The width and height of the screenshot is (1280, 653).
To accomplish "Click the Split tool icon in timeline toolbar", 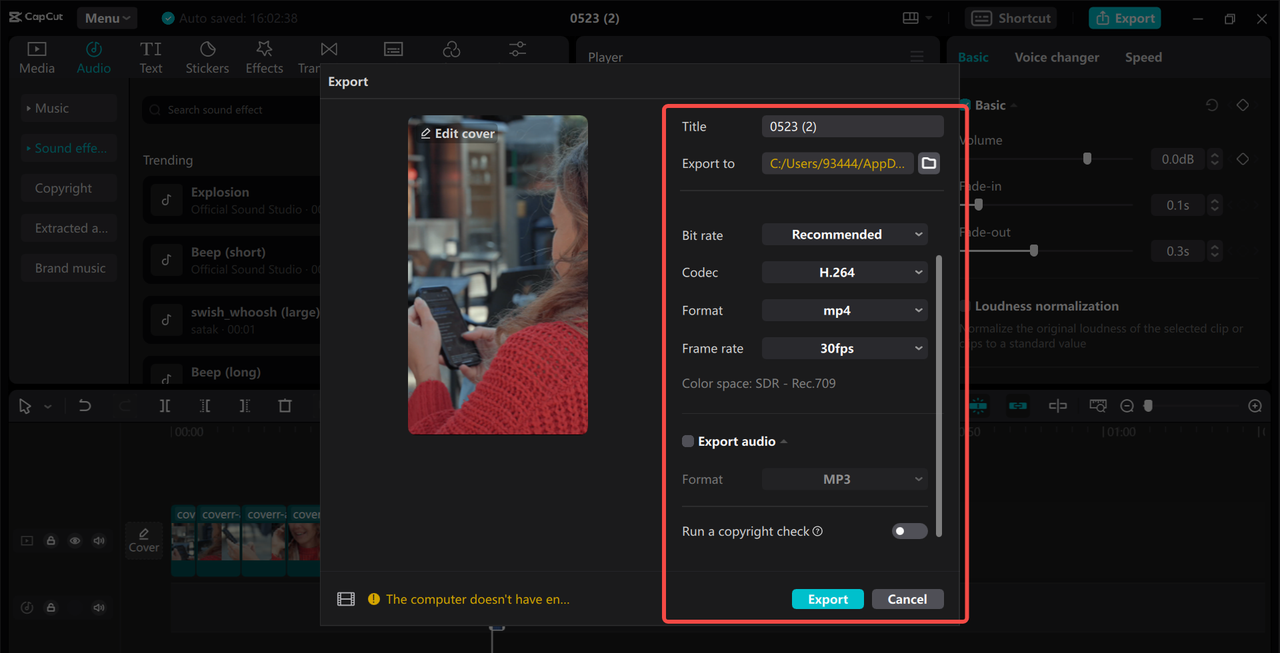I will pyautogui.click(x=165, y=406).
